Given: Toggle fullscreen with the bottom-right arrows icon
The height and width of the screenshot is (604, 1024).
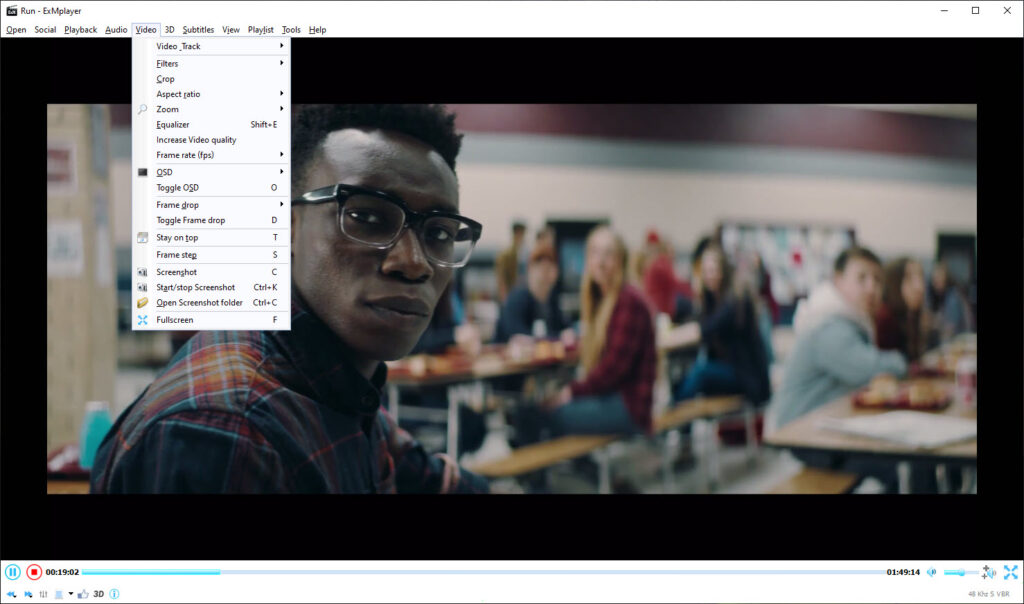Looking at the screenshot, I should click(x=1010, y=572).
